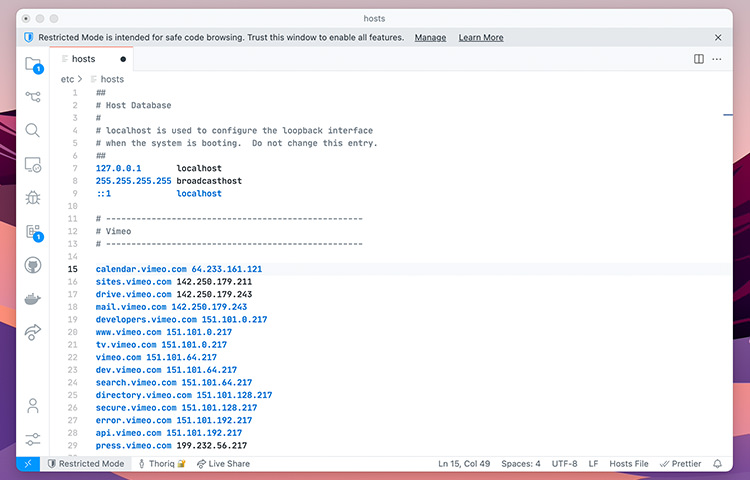Open the Spaces: 4 indentation selector
Image resolution: width=750 pixels, height=480 pixels.
point(520,463)
